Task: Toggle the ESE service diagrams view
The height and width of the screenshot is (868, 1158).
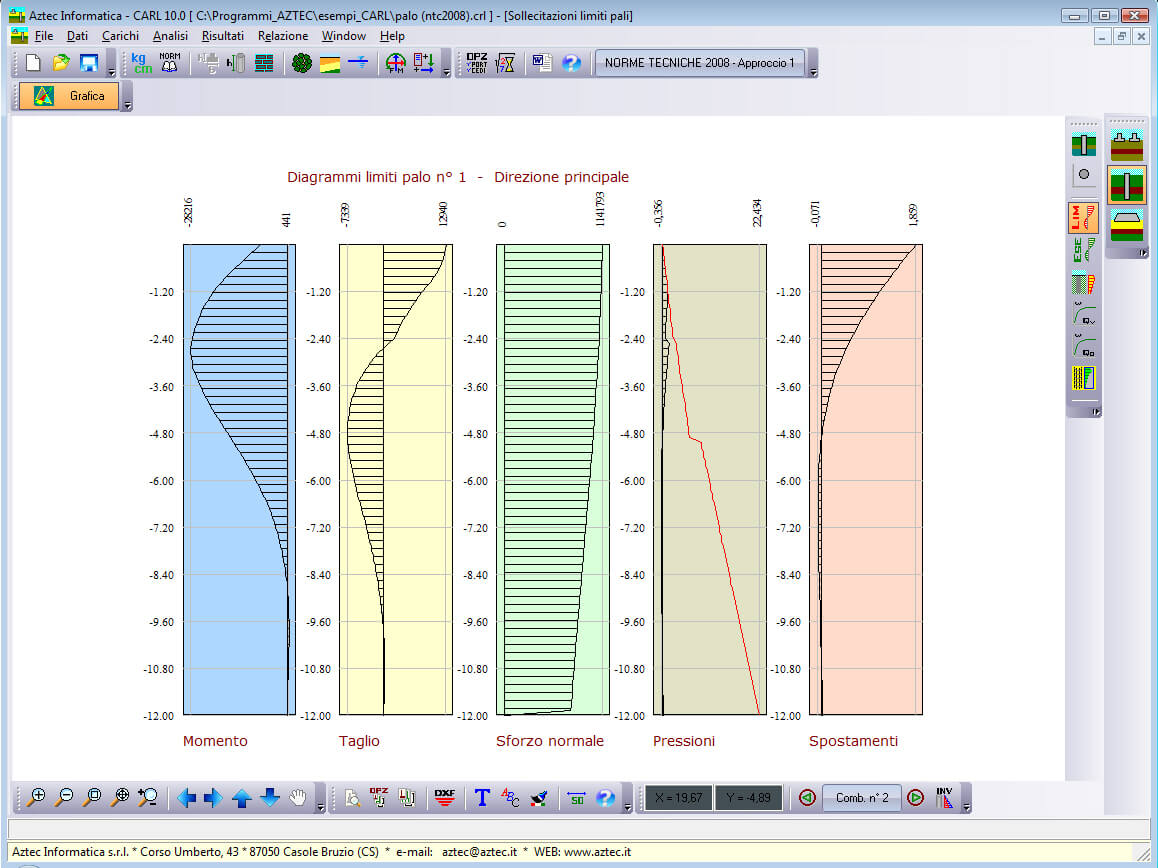Action: (x=1083, y=250)
